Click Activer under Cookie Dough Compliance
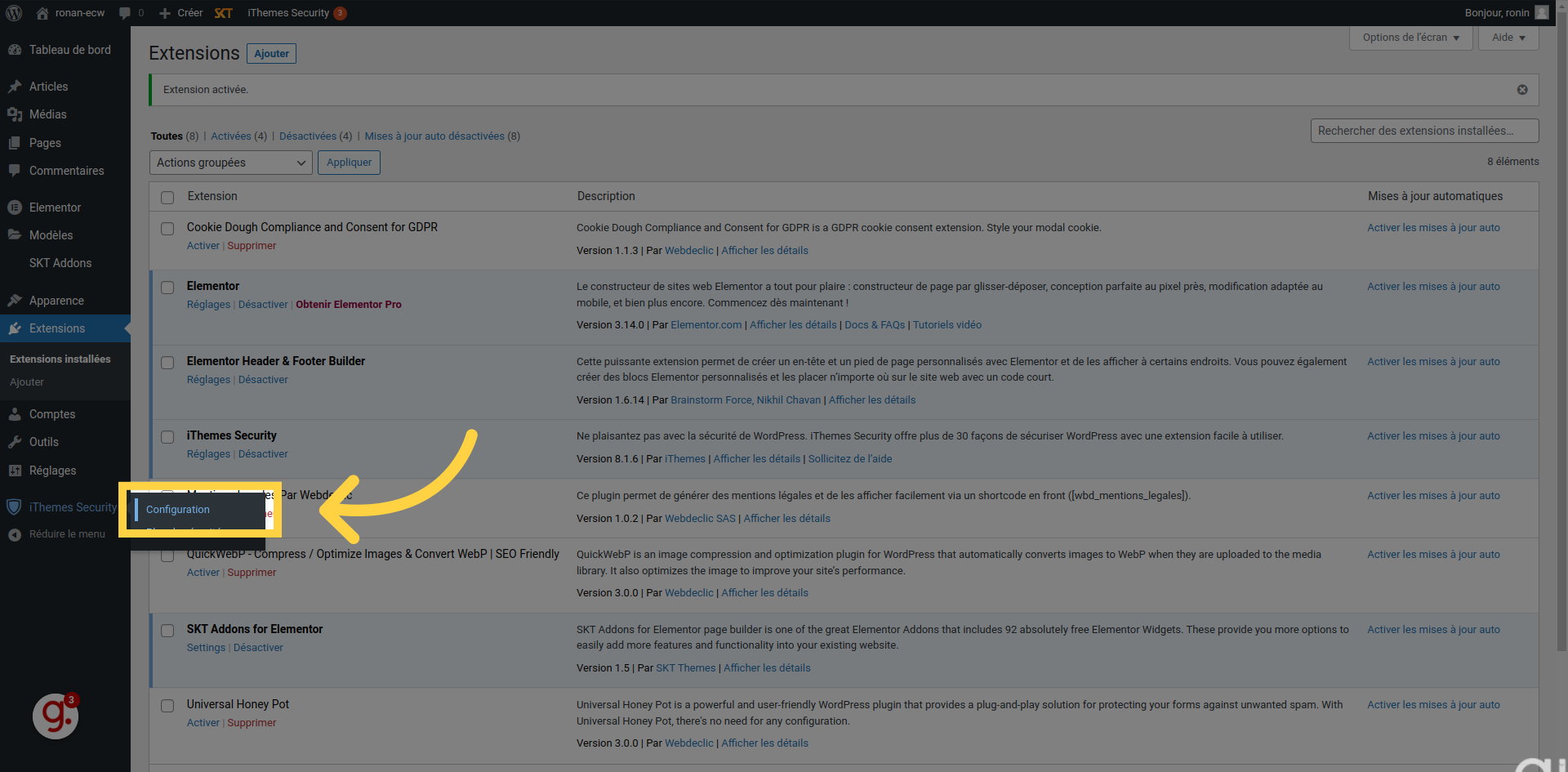 pos(203,246)
